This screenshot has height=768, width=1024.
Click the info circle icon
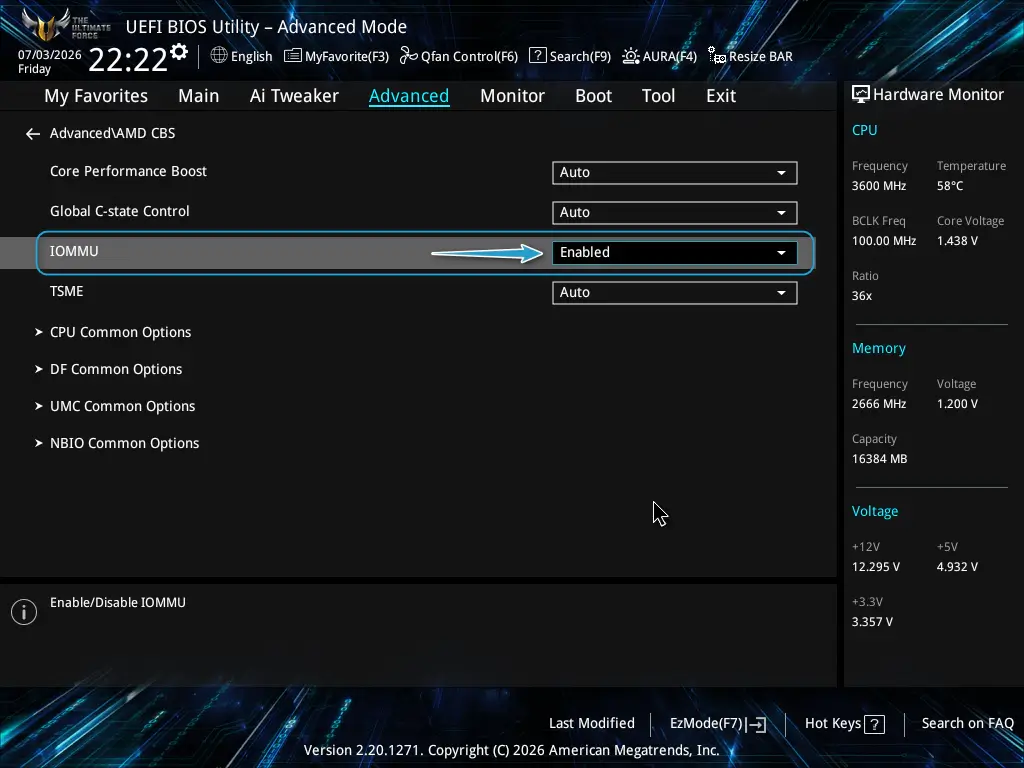coord(24,611)
